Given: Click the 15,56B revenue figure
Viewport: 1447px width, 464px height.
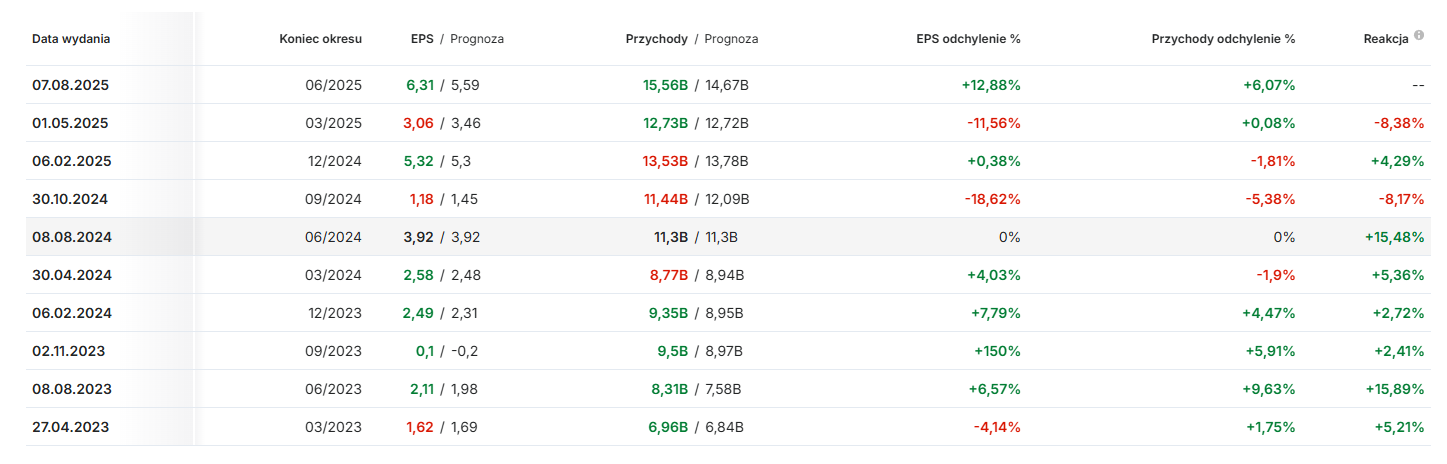Looking at the screenshot, I should 665,85.
